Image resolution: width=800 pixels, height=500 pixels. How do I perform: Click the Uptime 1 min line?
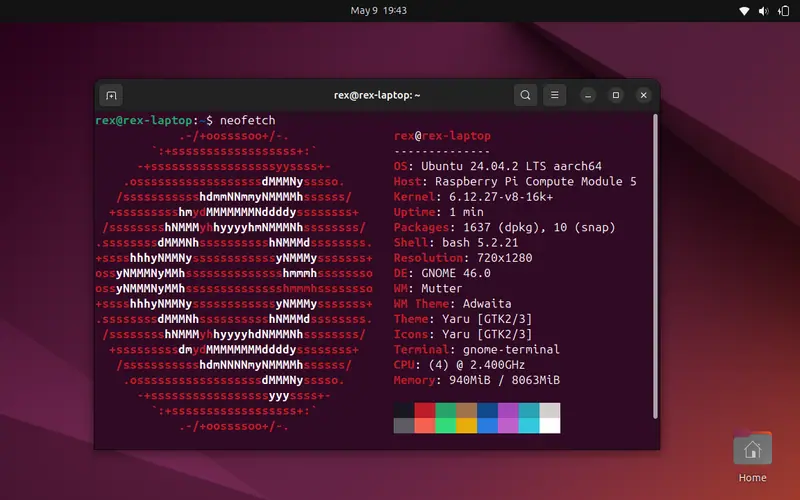(x=439, y=212)
